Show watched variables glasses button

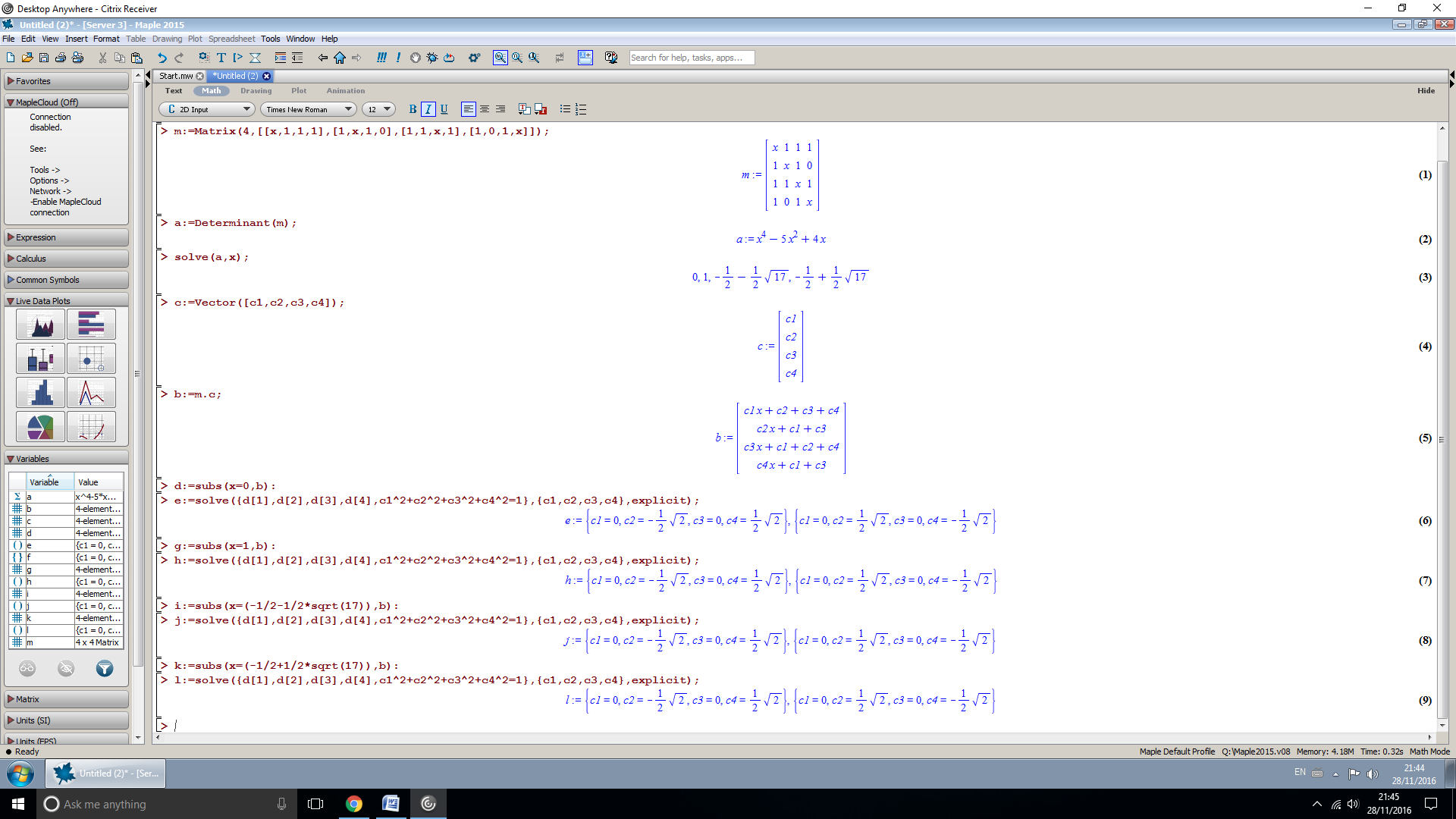click(x=27, y=668)
